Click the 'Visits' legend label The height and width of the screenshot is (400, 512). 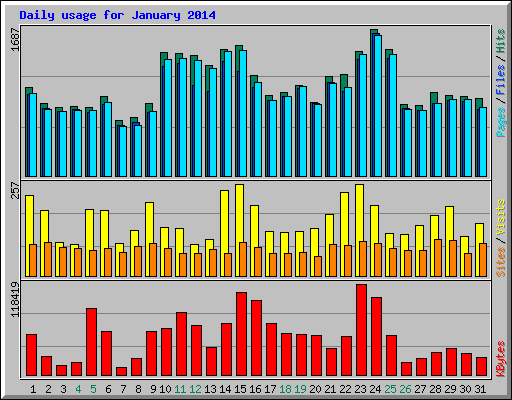coord(501,217)
